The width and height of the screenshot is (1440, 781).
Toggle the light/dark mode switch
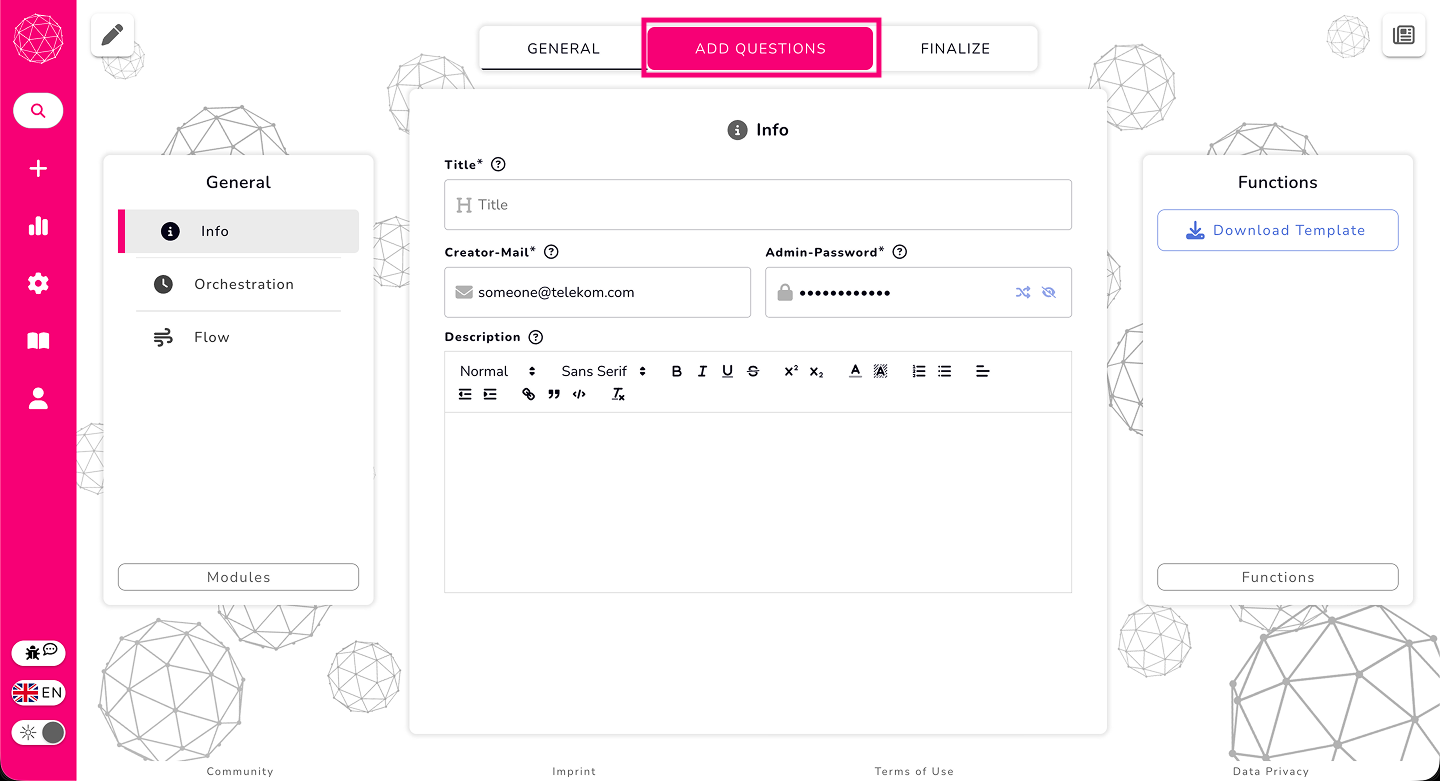pos(39,732)
